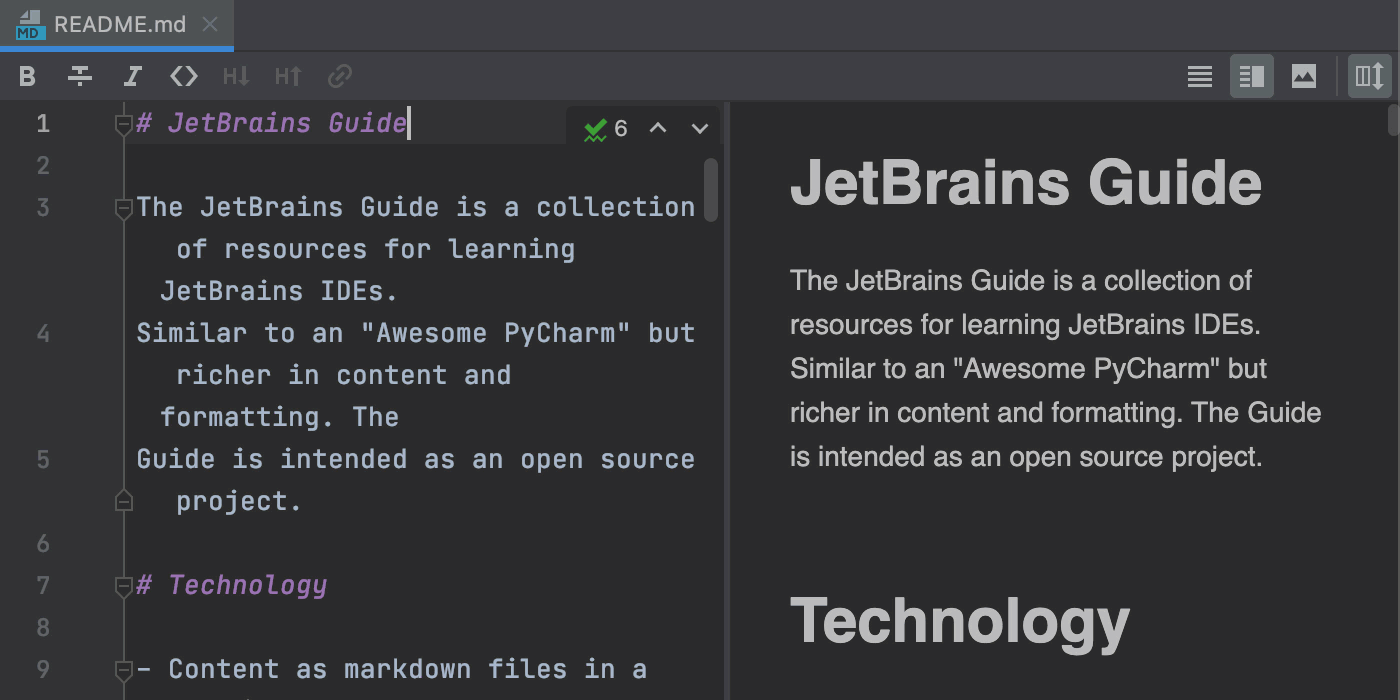
Task: Apply strikethrough formatting
Action: click(x=80, y=76)
